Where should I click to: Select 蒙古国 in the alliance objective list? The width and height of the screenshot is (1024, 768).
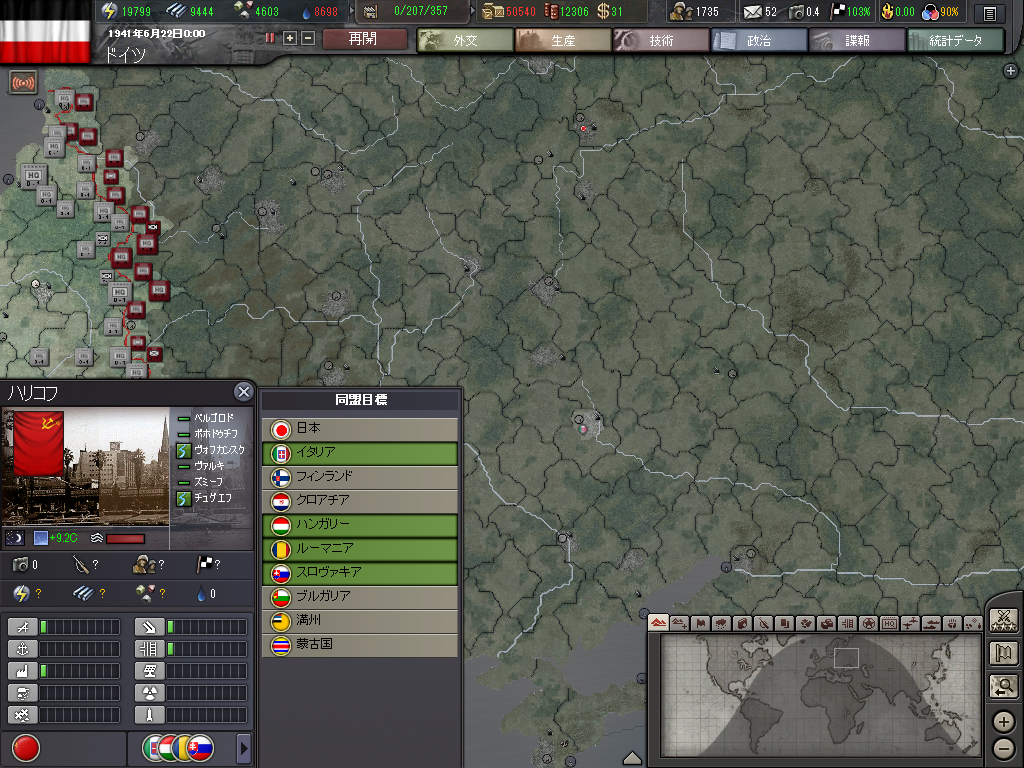(360, 645)
